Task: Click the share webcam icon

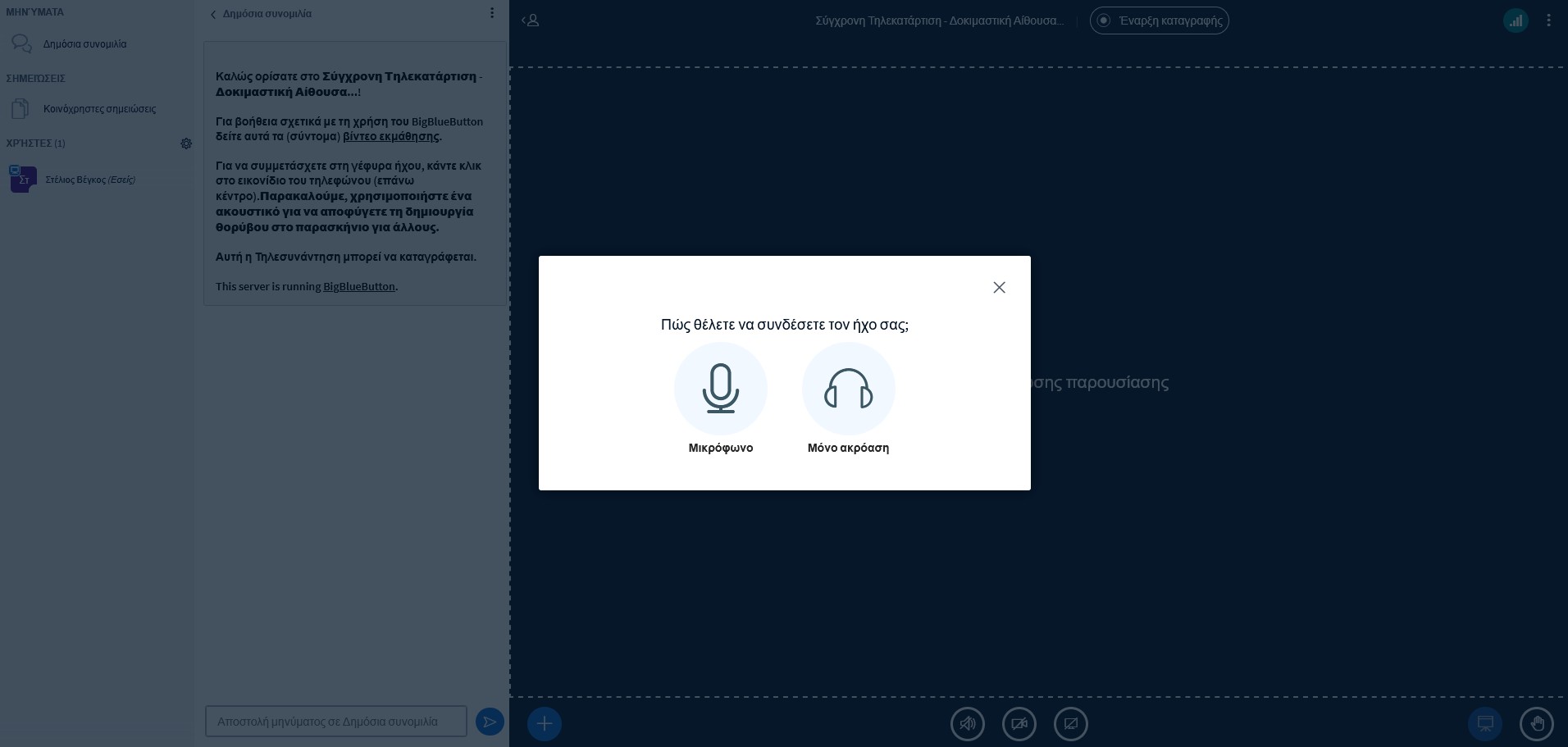Action: pyautogui.click(x=1019, y=724)
